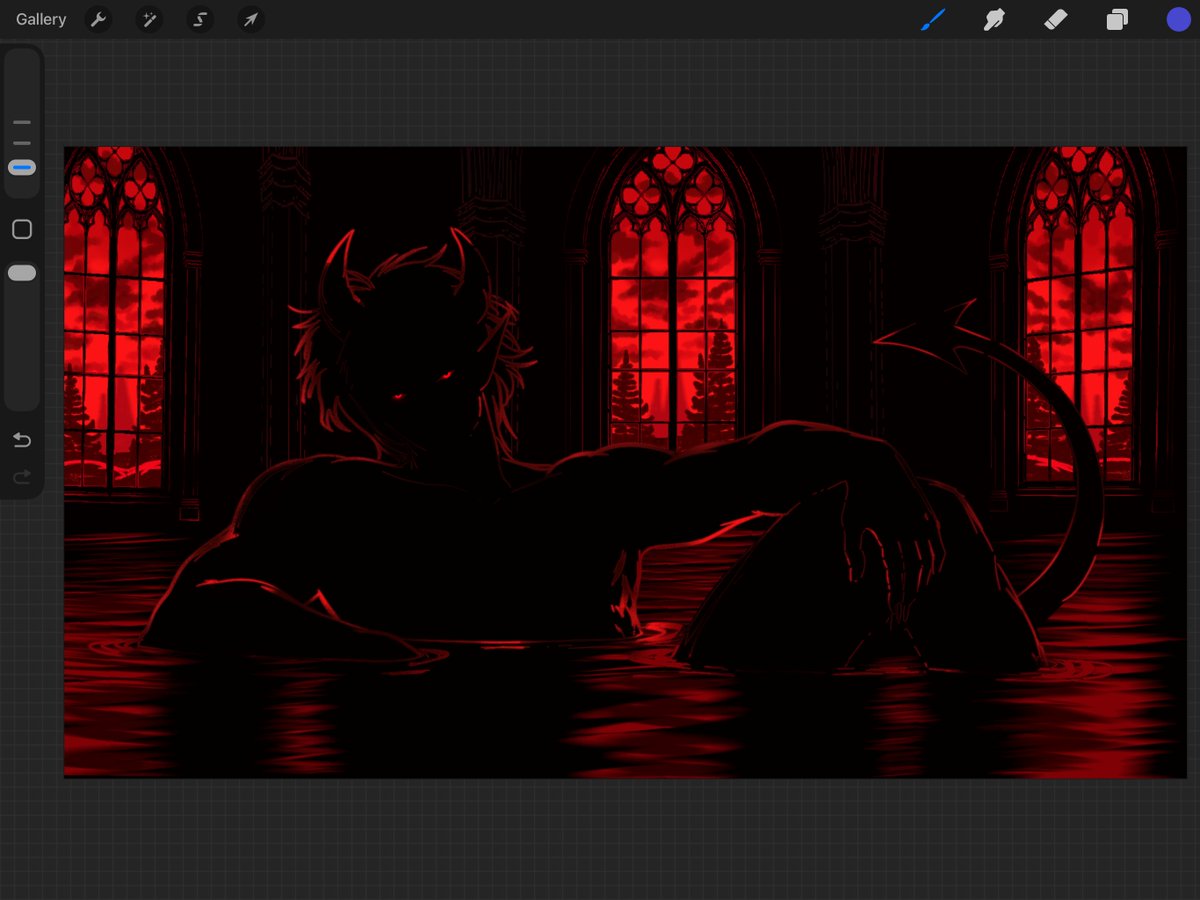Select the Brush tool
This screenshot has height=900, width=1200.
(x=932, y=19)
